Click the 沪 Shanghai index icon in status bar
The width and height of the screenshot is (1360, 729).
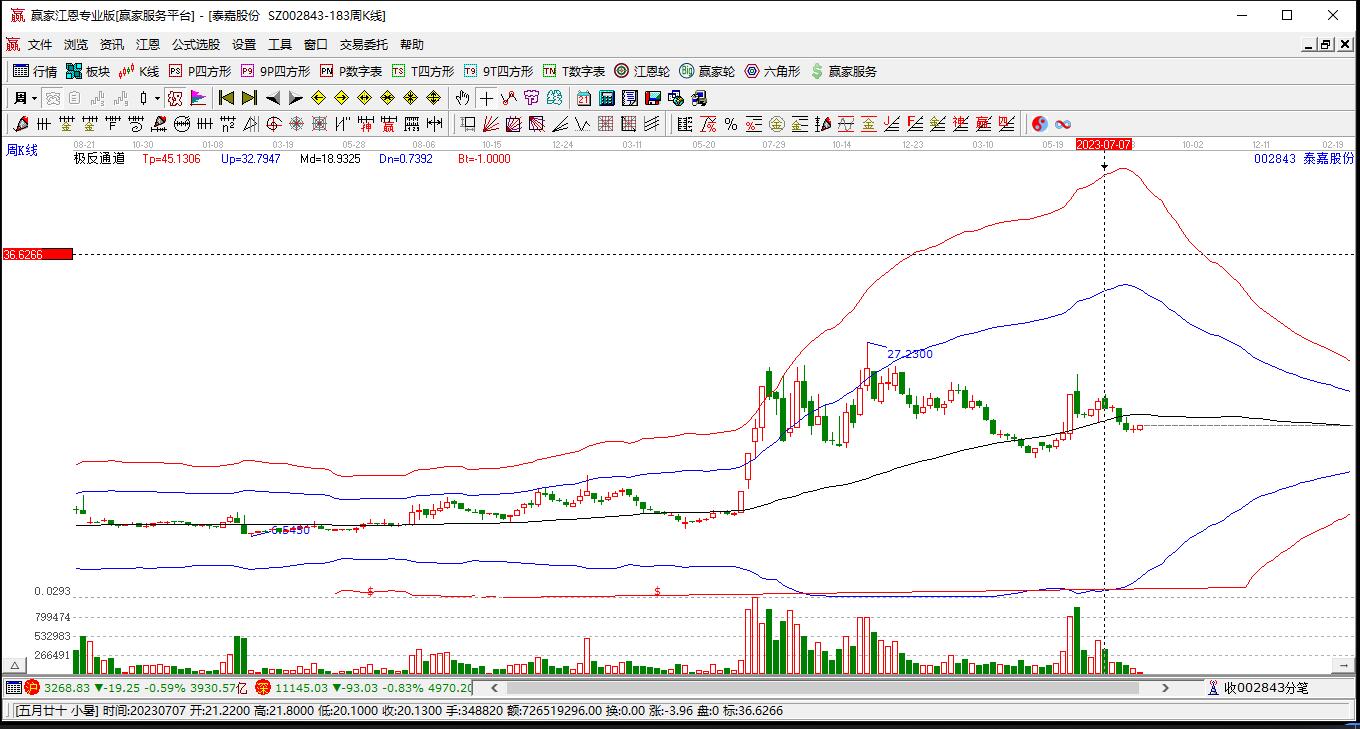32,688
